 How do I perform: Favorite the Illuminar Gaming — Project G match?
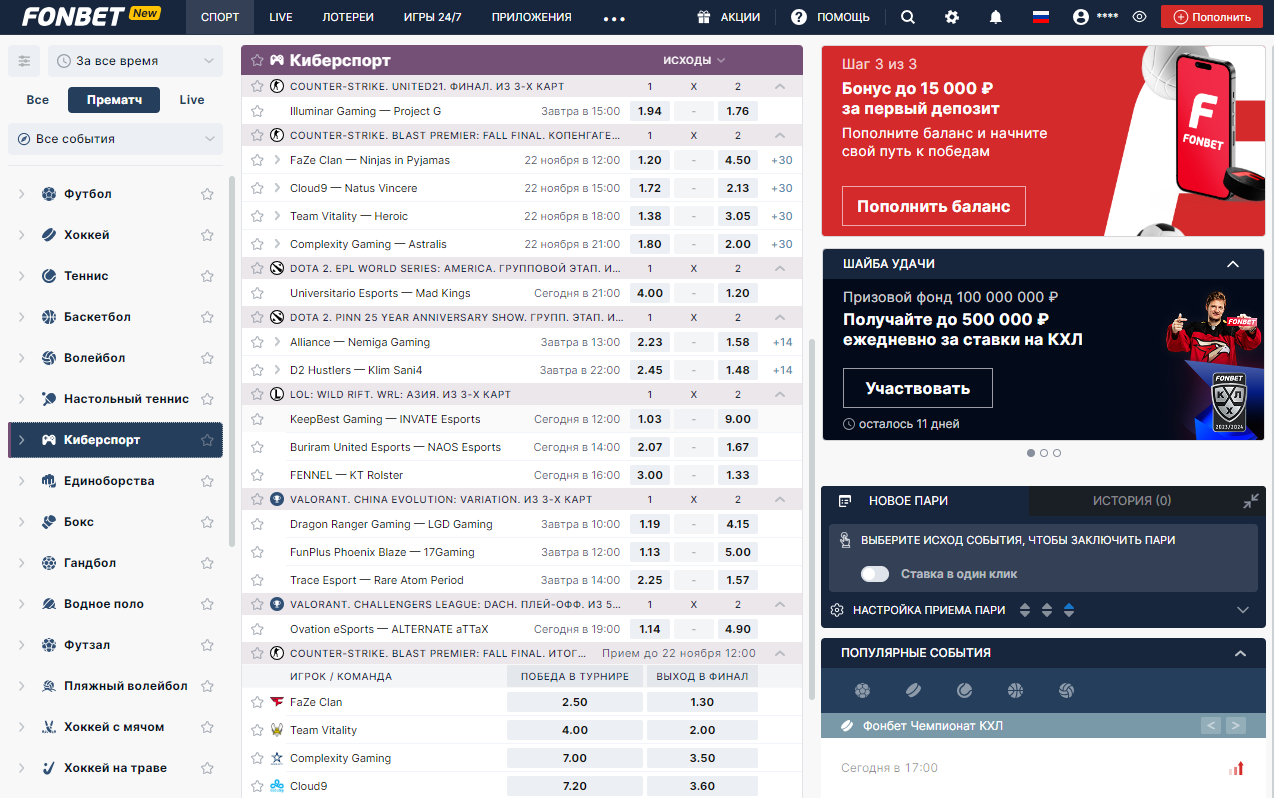pos(257,111)
